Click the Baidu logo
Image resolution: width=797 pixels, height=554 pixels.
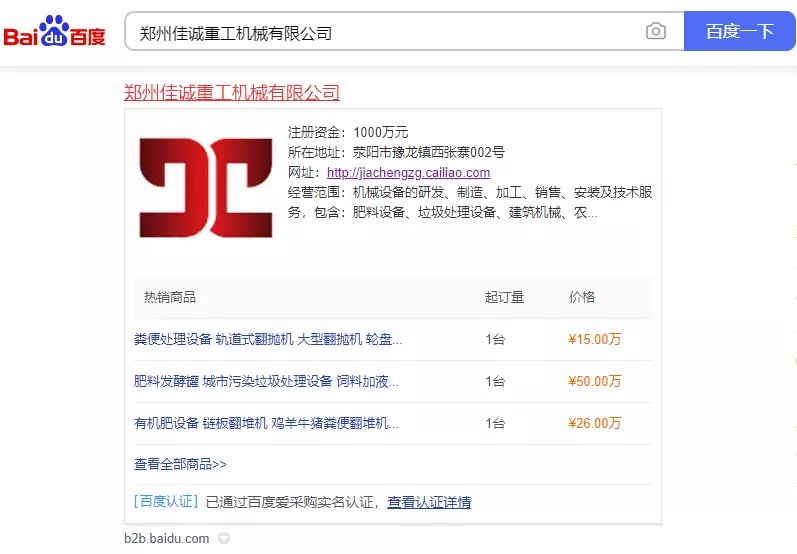tap(54, 31)
